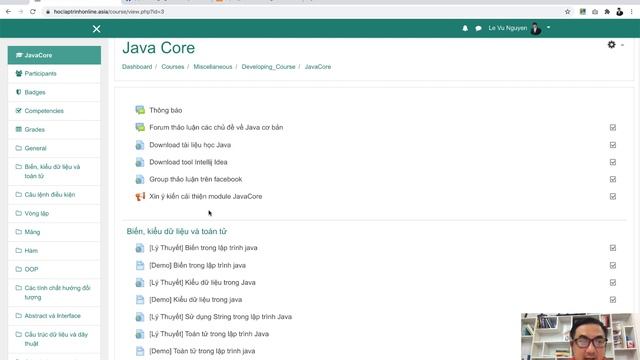Toggle completion for [Demo] Biến trong lập trình java

point(613,265)
